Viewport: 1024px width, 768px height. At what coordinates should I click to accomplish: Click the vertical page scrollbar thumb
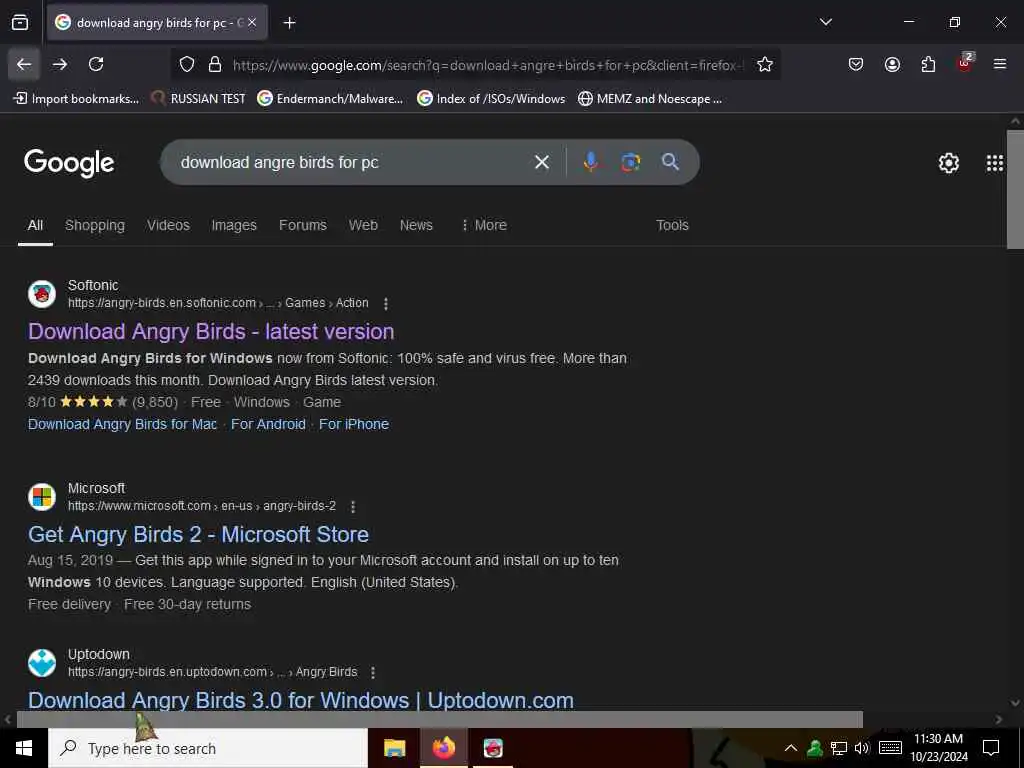[1015, 189]
